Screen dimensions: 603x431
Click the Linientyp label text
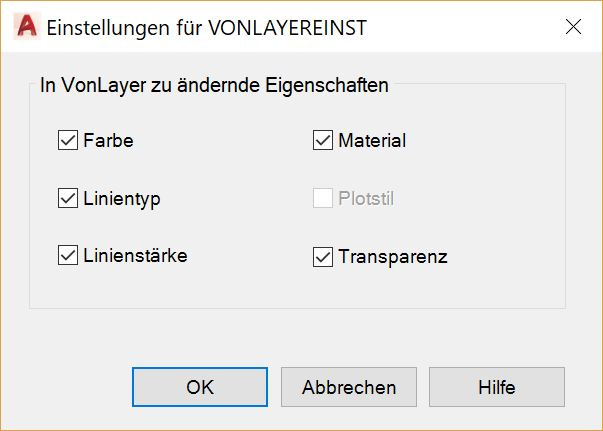122,199
